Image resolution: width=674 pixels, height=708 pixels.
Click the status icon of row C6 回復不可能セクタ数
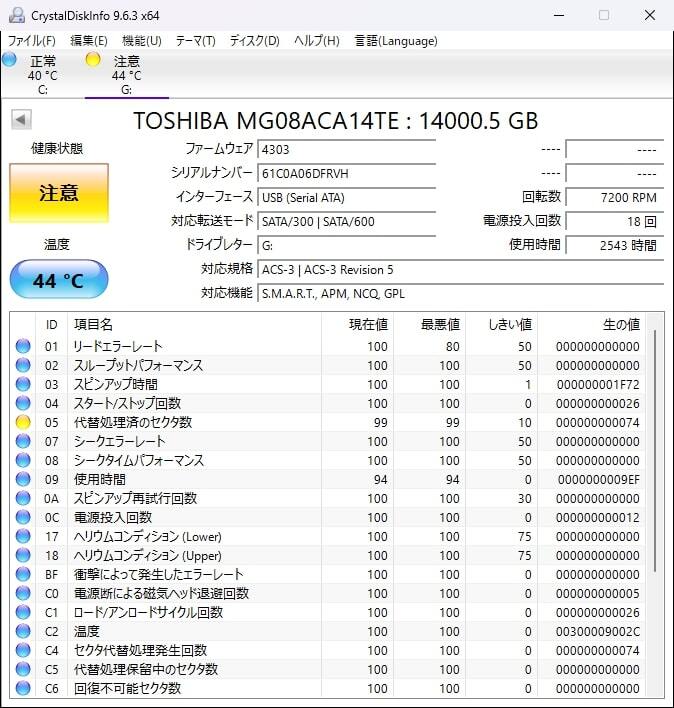[23, 688]
